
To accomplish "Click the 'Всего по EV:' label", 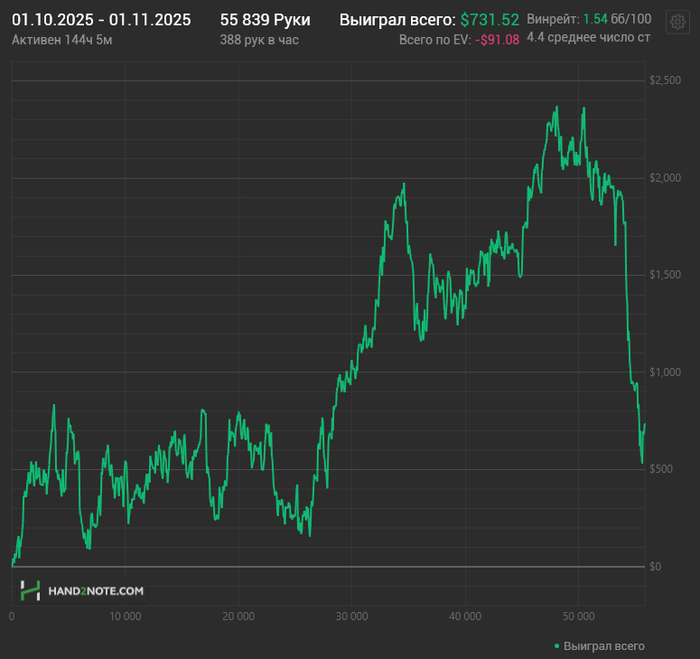I will (435, 40).
